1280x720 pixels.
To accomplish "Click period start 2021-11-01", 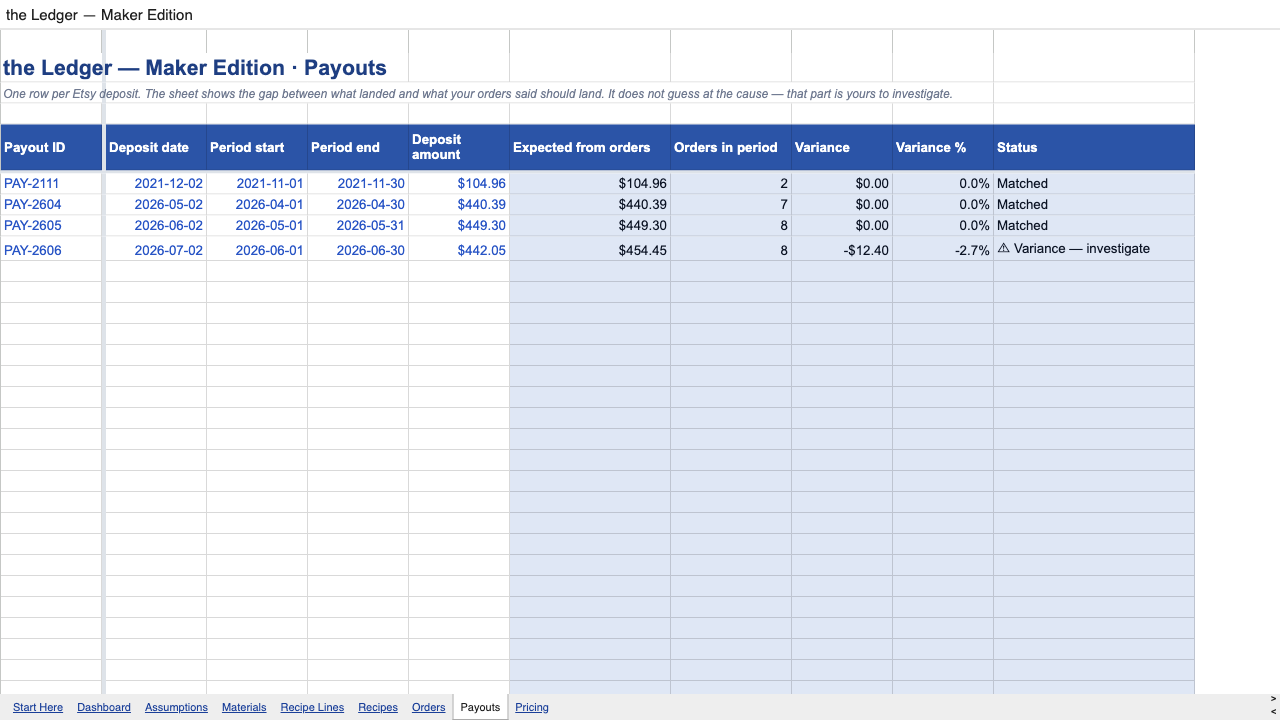I will [257, 183].
